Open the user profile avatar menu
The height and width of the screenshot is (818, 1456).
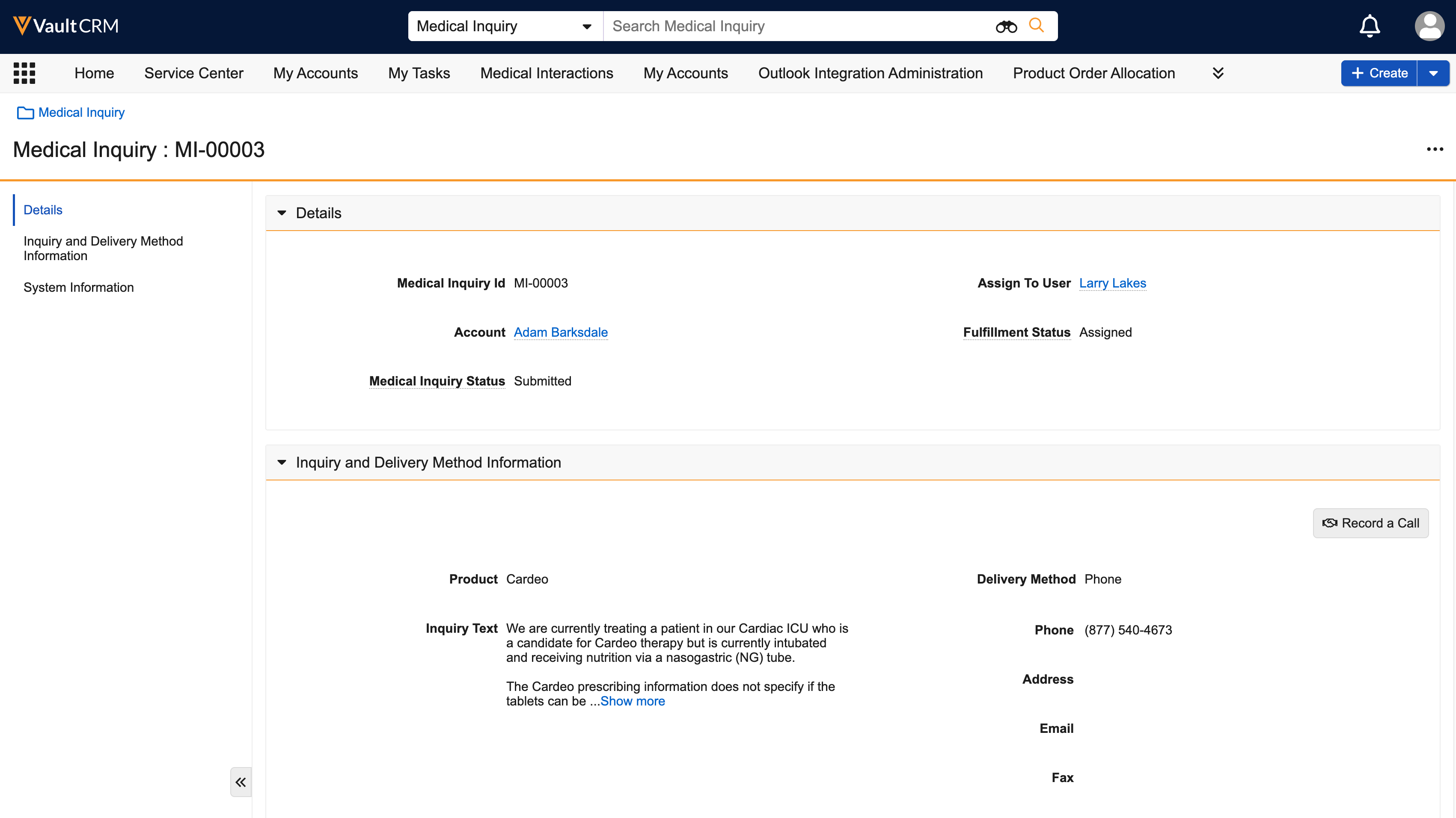pyautogui.click(x=1429, y=26)
